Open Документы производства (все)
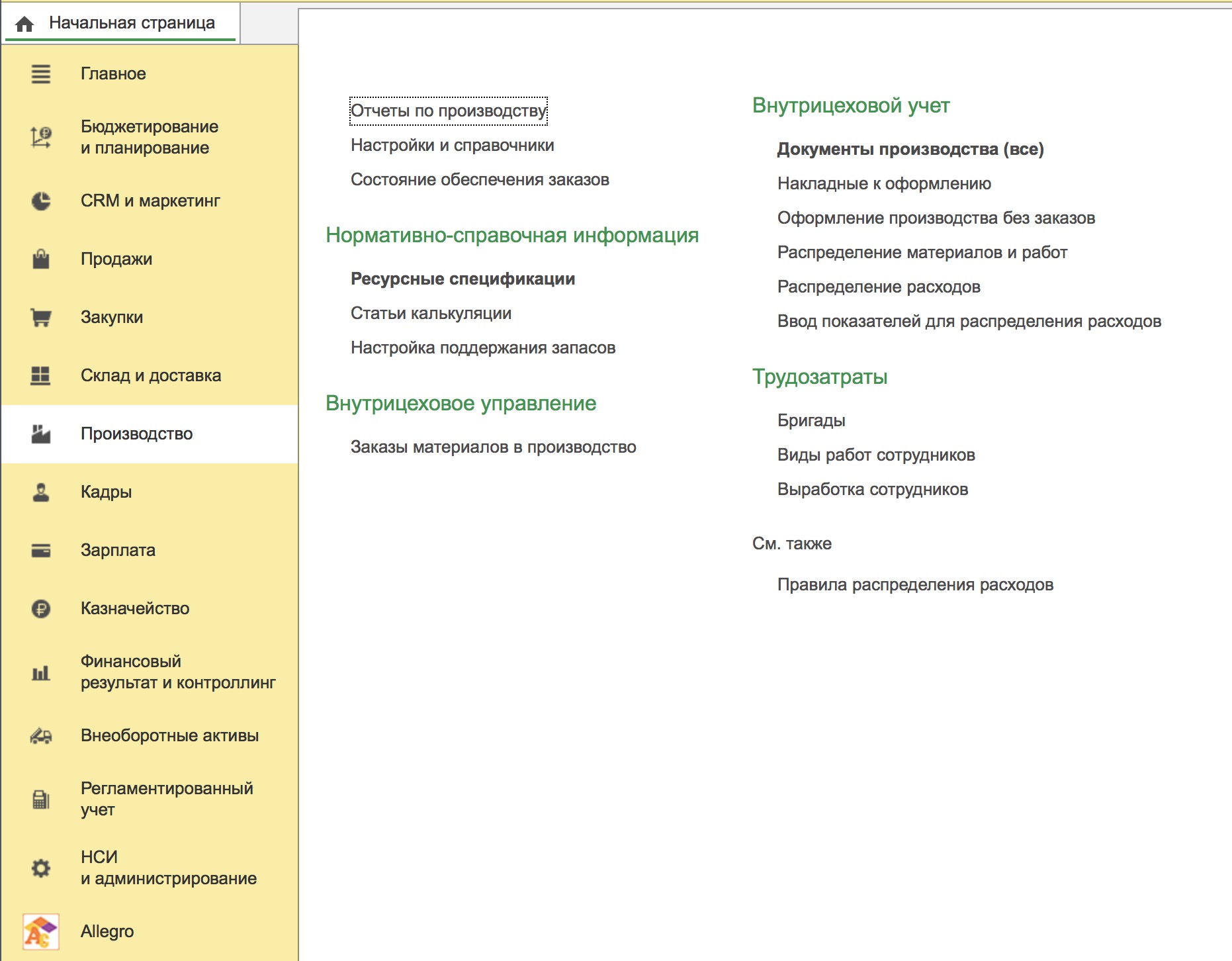 pos(910,149)
